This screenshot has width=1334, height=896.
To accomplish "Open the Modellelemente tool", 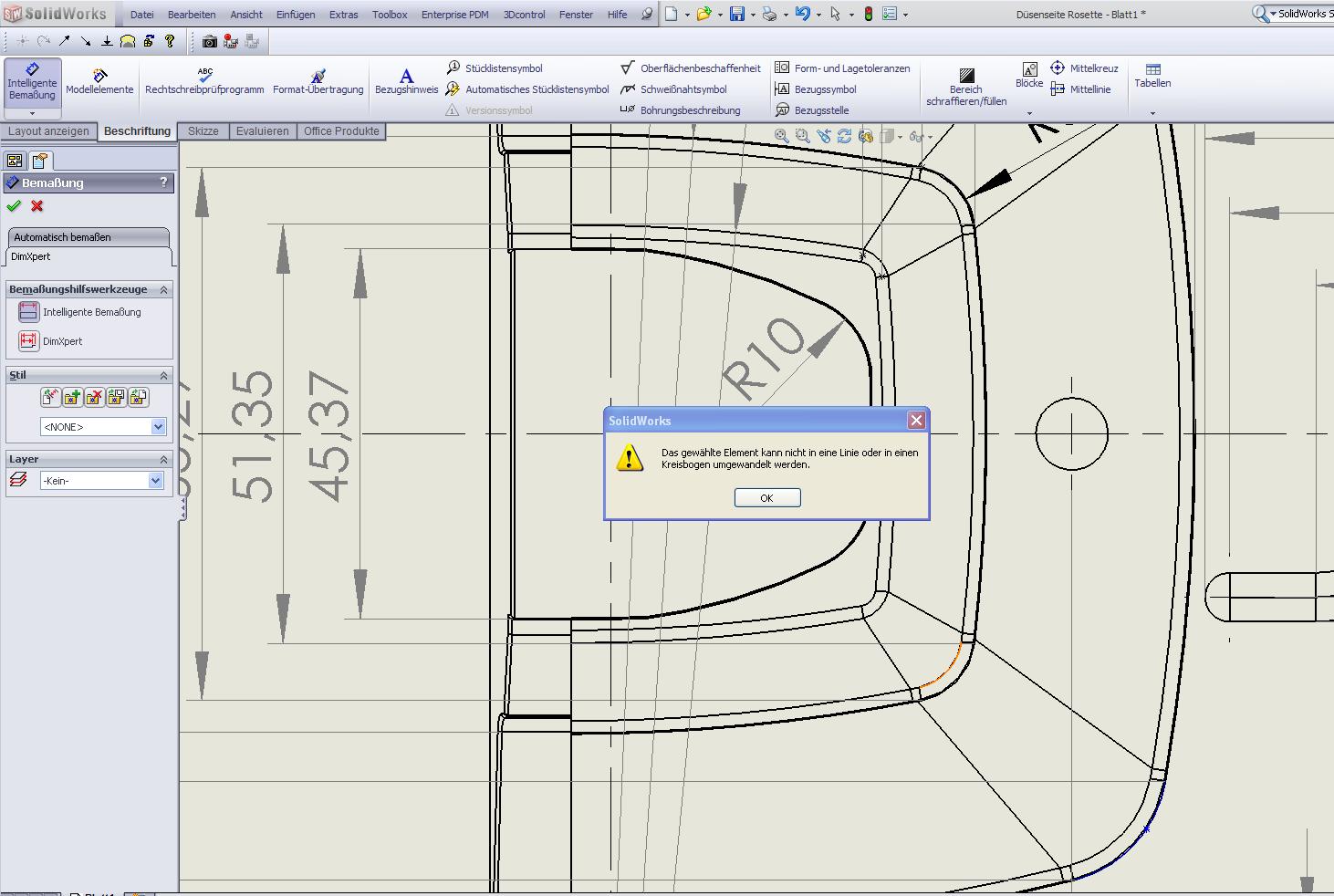I will 99,82.
